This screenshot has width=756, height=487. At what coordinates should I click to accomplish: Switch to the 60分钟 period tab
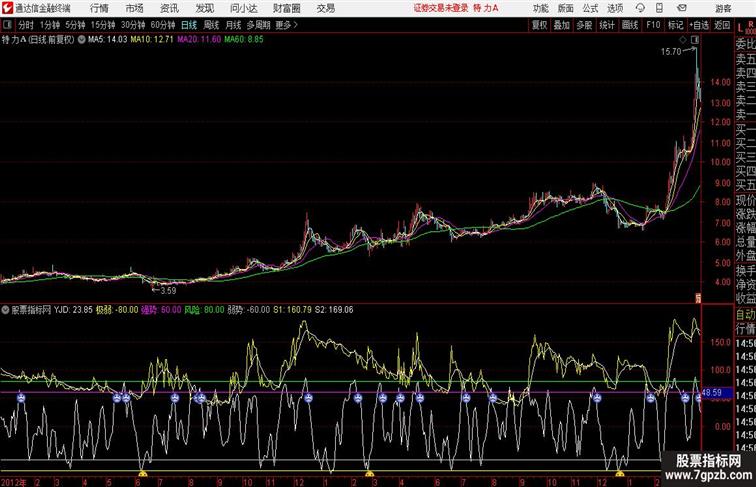(x=162, y=25)
